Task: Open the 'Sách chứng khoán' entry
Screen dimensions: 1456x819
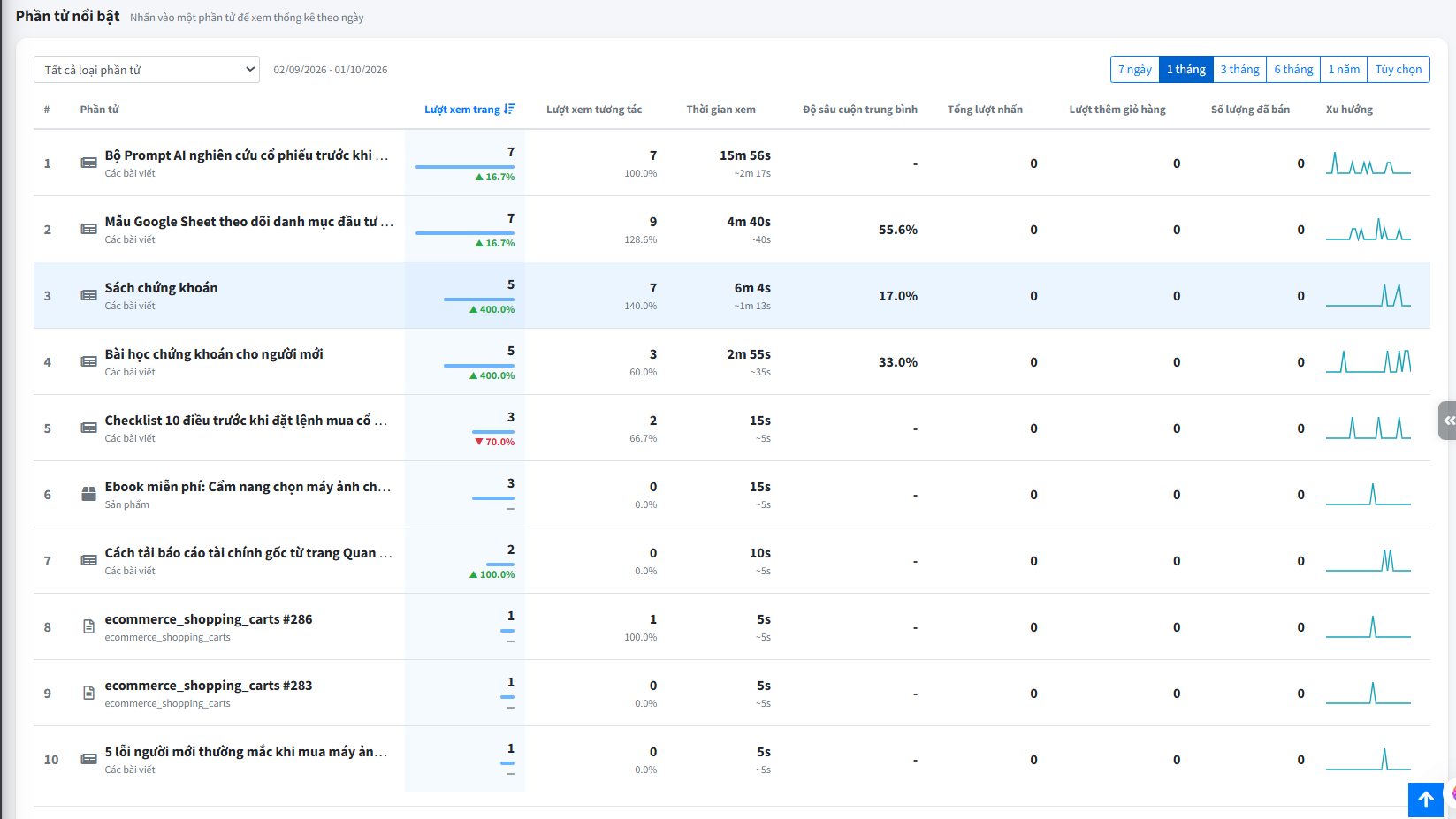Action: coord(161,288)
